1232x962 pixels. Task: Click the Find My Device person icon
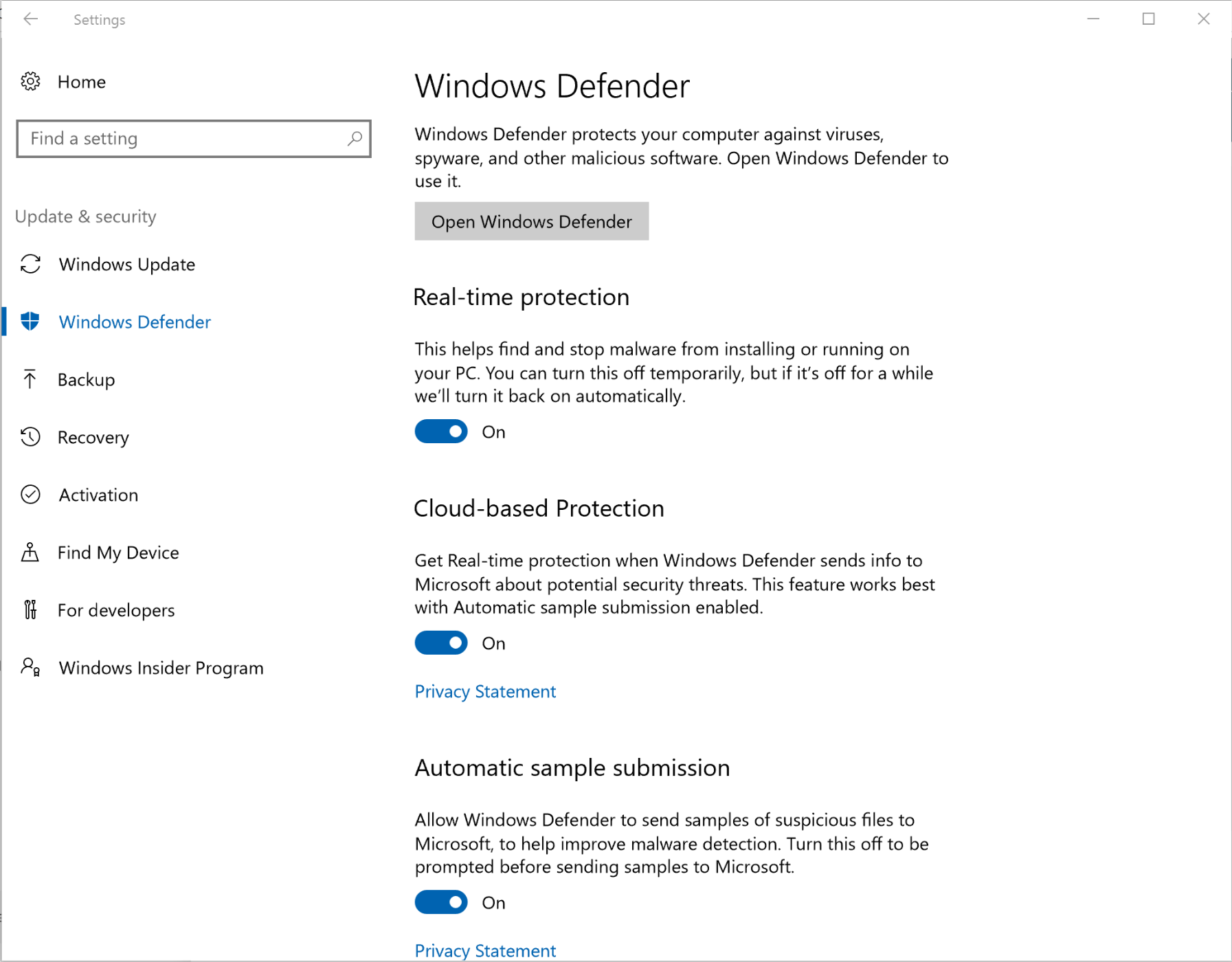point(30,552)
